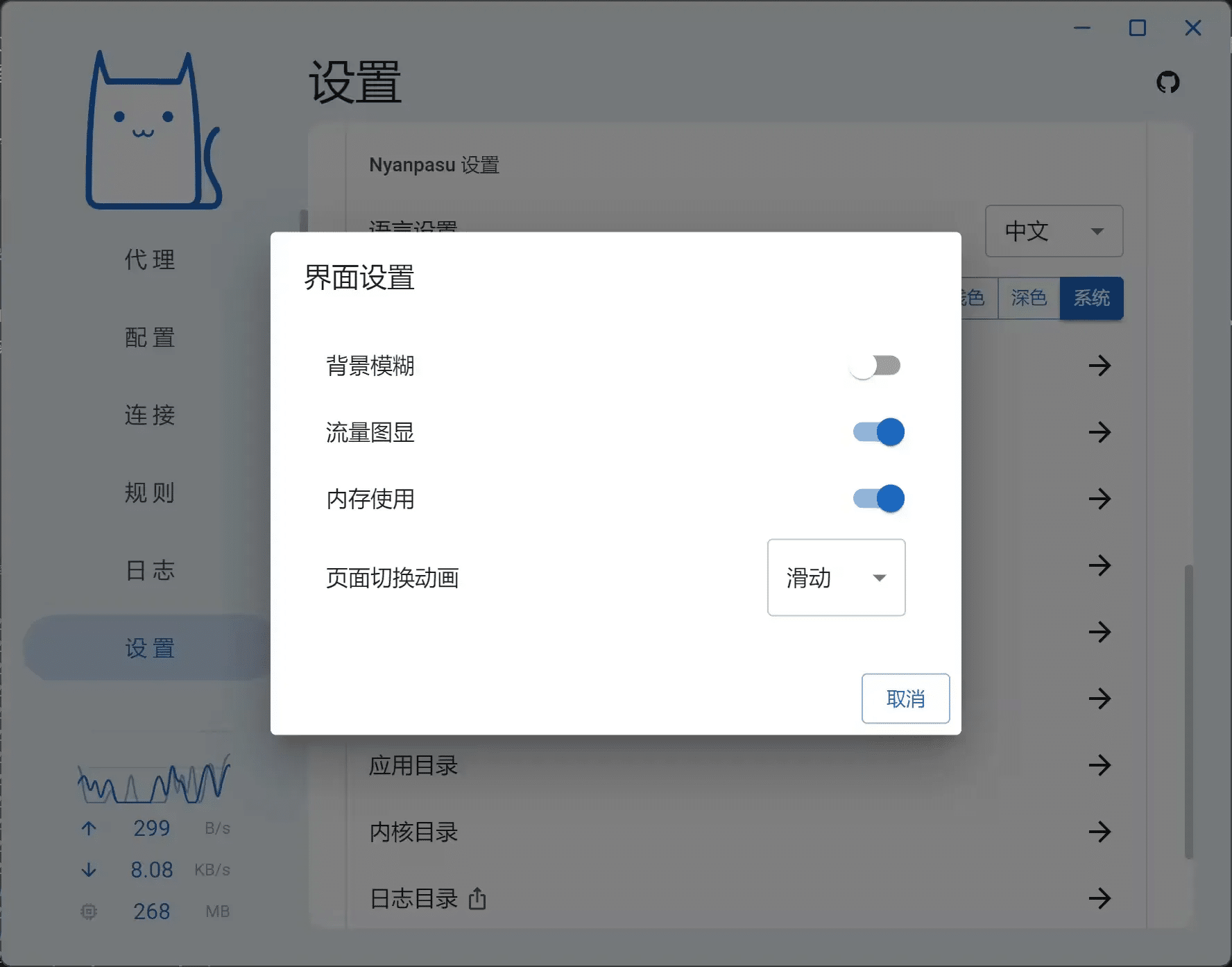
Task: Click the arrow next to 应用目录
Action: click(1100, 765)
